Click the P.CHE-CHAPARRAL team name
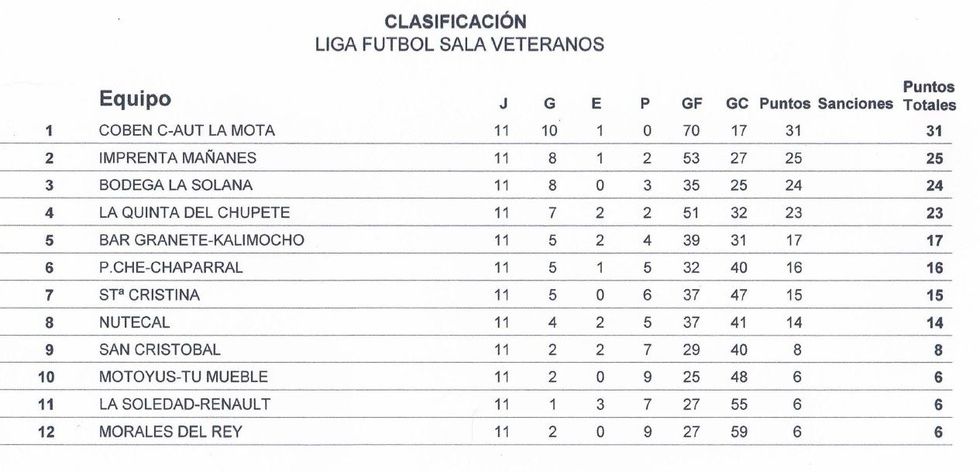The width and height of the screenshot is (980, 472). (170, 267)
